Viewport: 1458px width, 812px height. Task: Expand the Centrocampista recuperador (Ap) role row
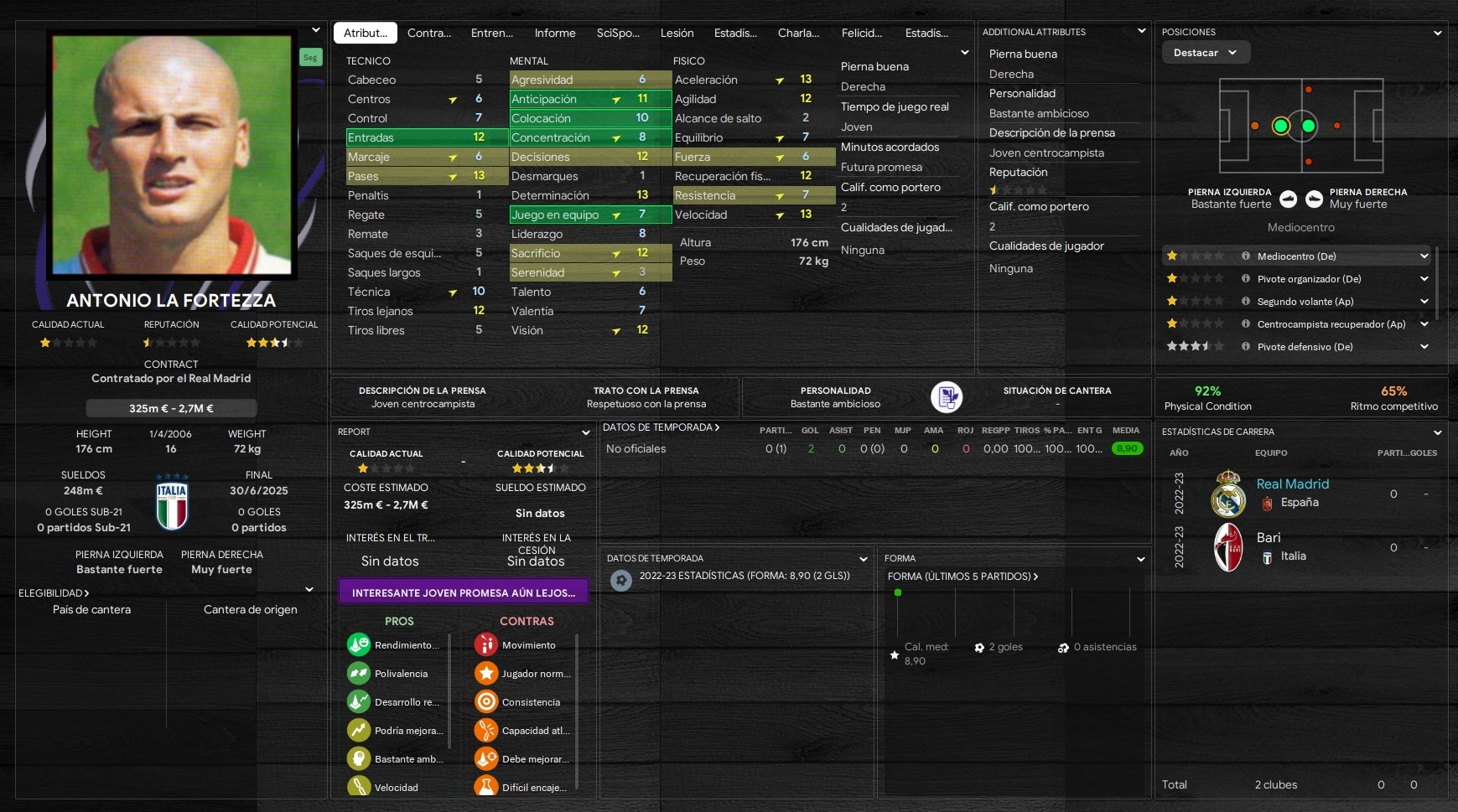pyautogui.click(x=1424, y=324)
